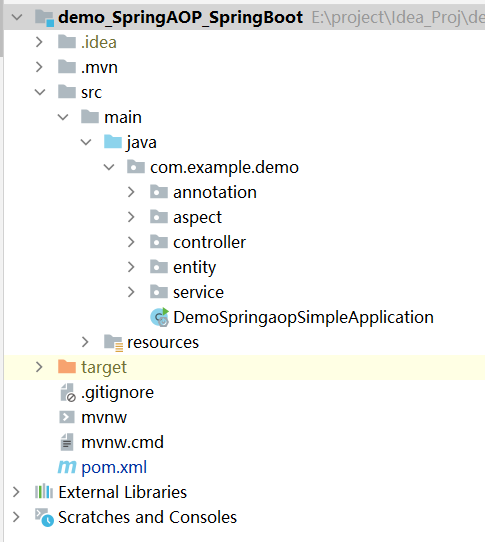Viewport: 485px width, 542px height.
Task: Click the mvnw script file icon
Action: [x=67, y=417]
